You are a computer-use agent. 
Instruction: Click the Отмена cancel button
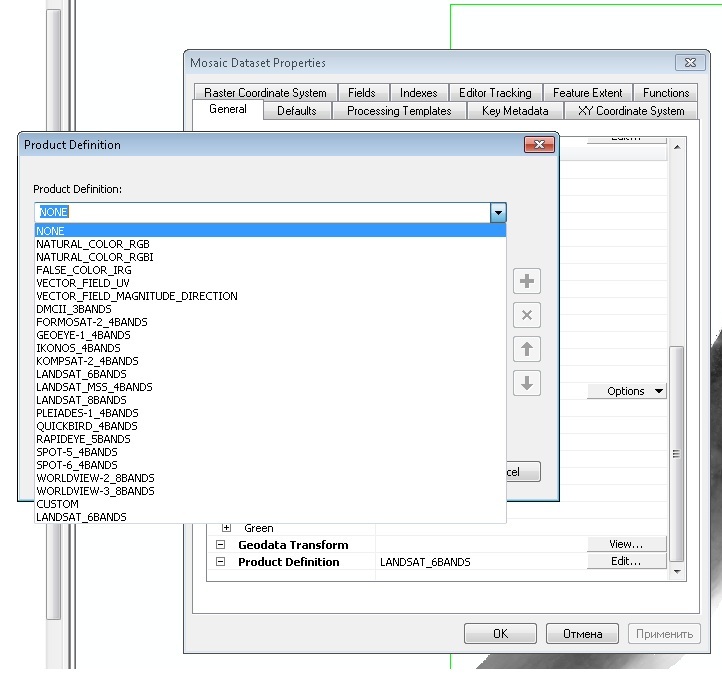tap(582, 634)
